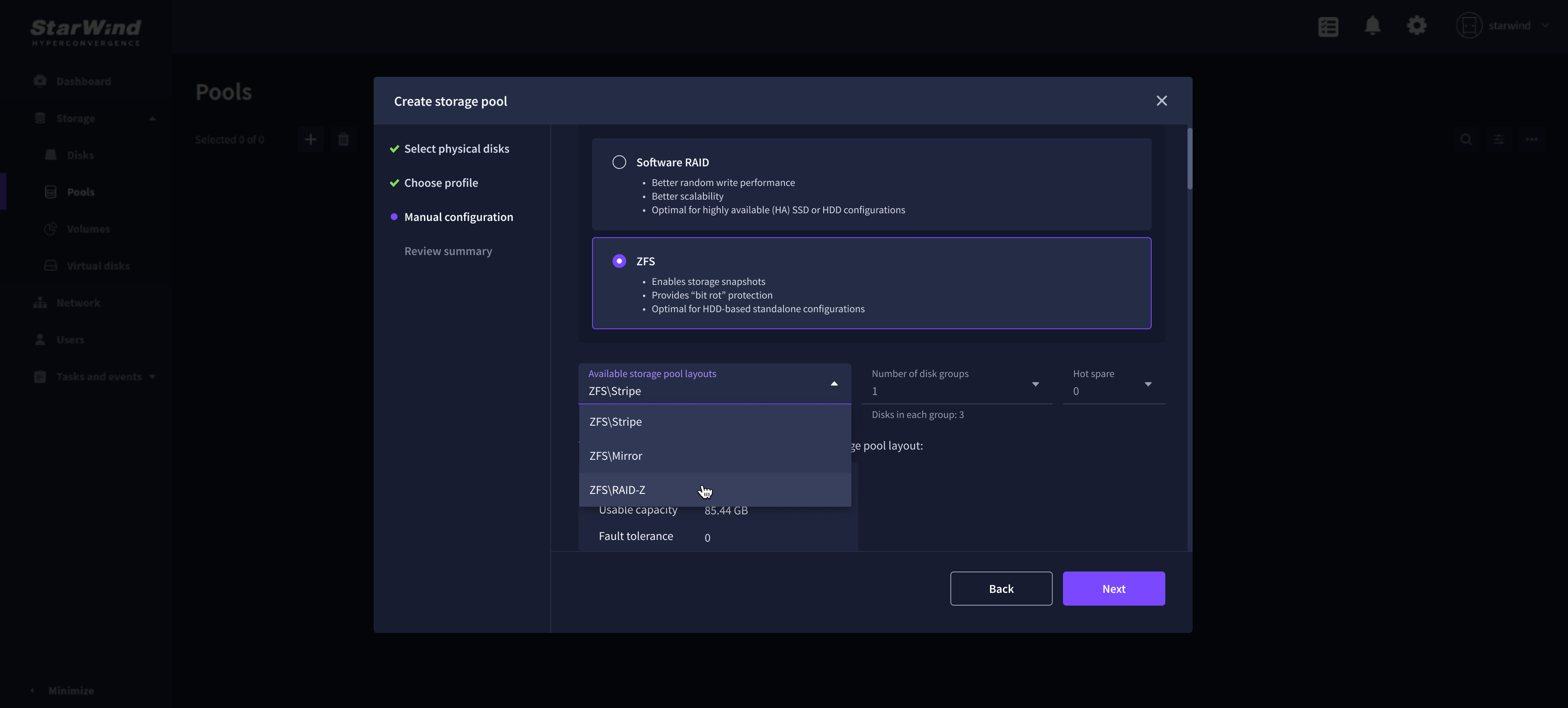Go to the Review summary step
The width and height of the screenshot is (1568, 708).
click(448, 251)
